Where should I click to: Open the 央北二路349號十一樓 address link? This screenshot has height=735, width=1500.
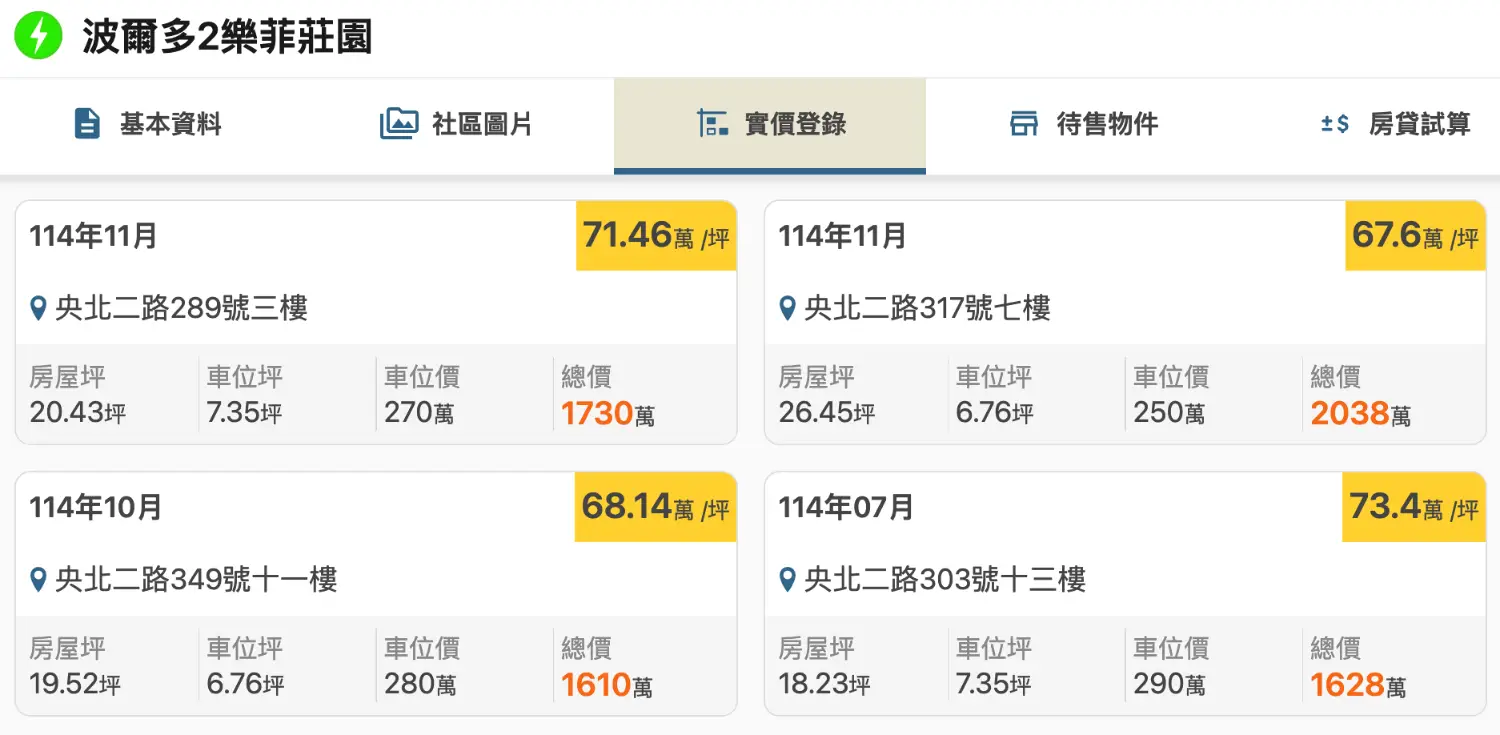[x=196, y=580]
